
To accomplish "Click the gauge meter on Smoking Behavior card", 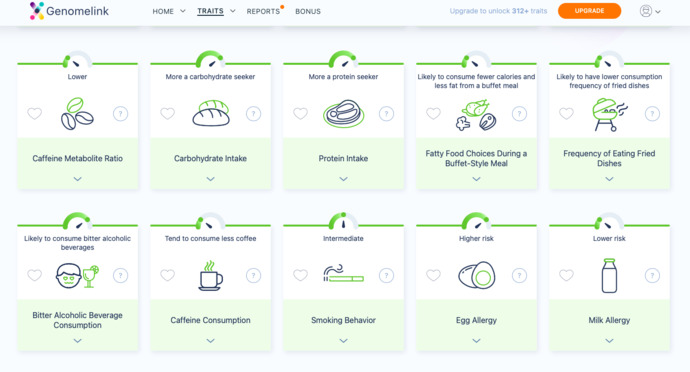I will pyautogui.click(x=343, y=221).
